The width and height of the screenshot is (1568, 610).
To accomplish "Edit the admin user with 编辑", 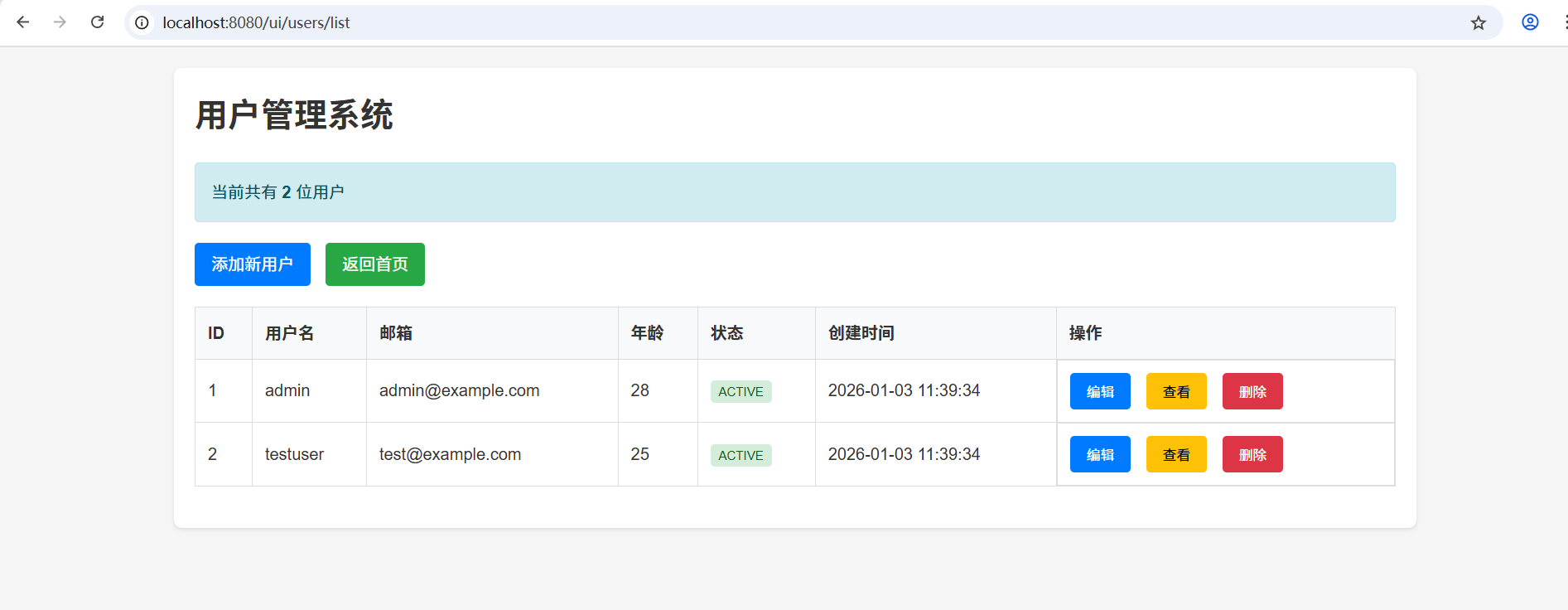I will (1100, 391).
